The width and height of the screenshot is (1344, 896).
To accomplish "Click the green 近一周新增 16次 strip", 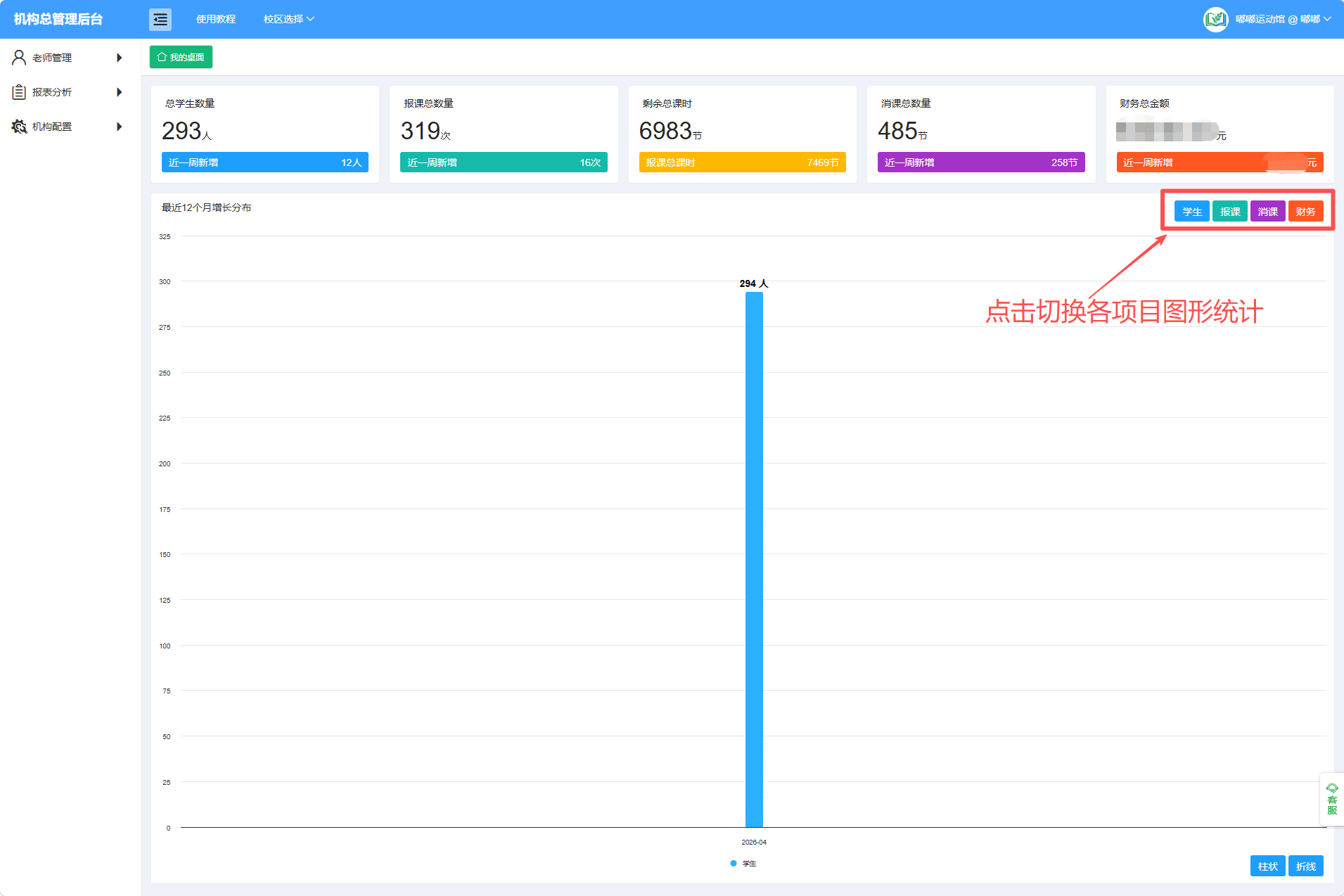I will [x=504, y=162].
